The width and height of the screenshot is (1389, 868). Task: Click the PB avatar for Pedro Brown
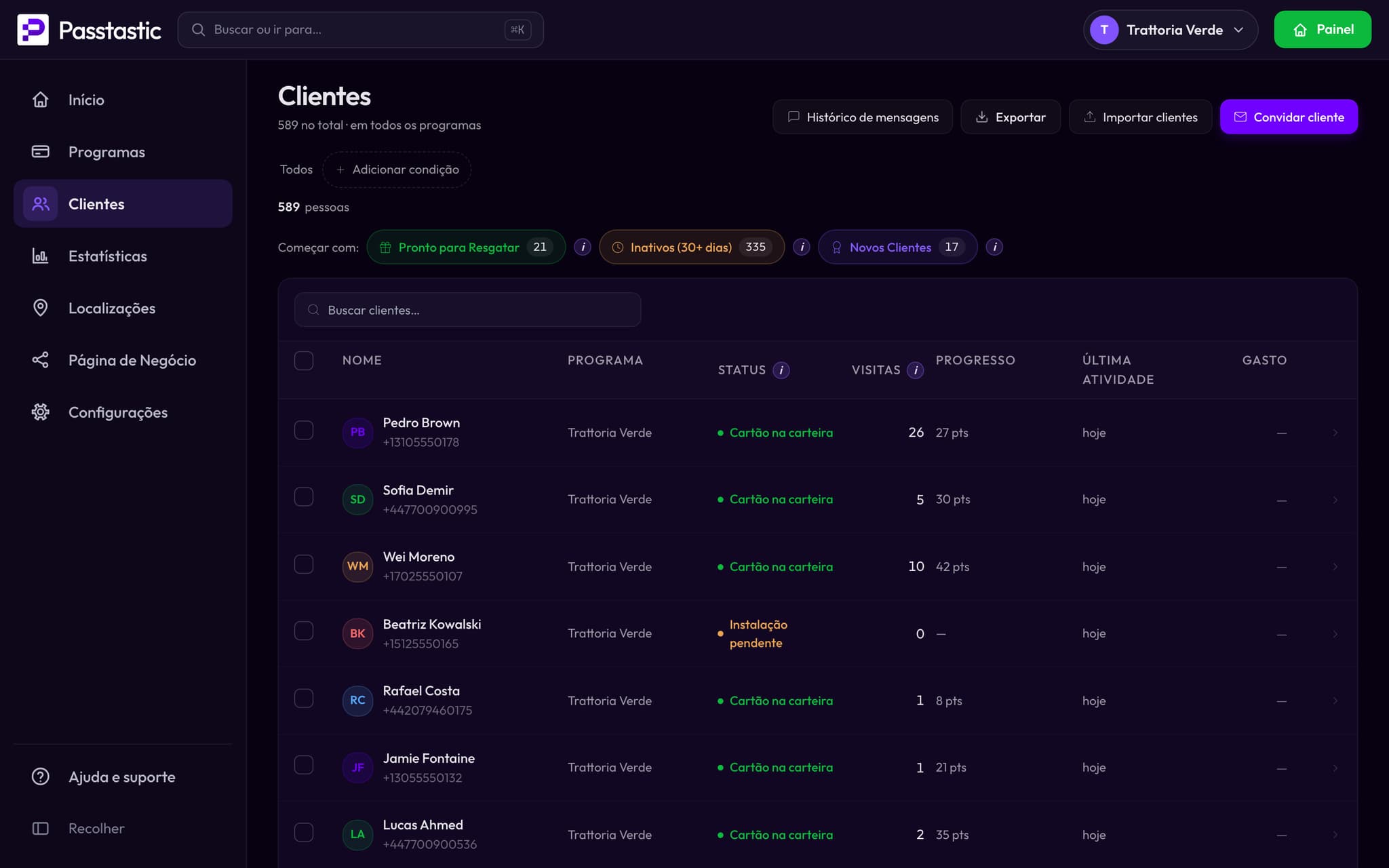(x=357, y=433)
